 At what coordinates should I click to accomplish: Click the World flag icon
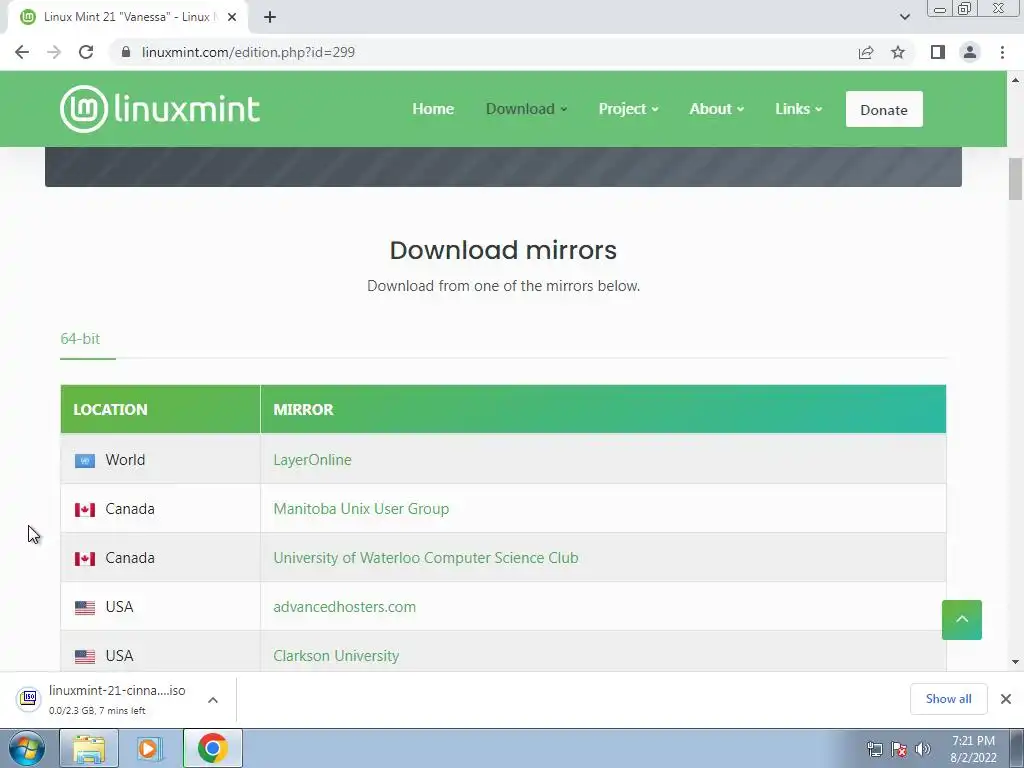point(85,461)
